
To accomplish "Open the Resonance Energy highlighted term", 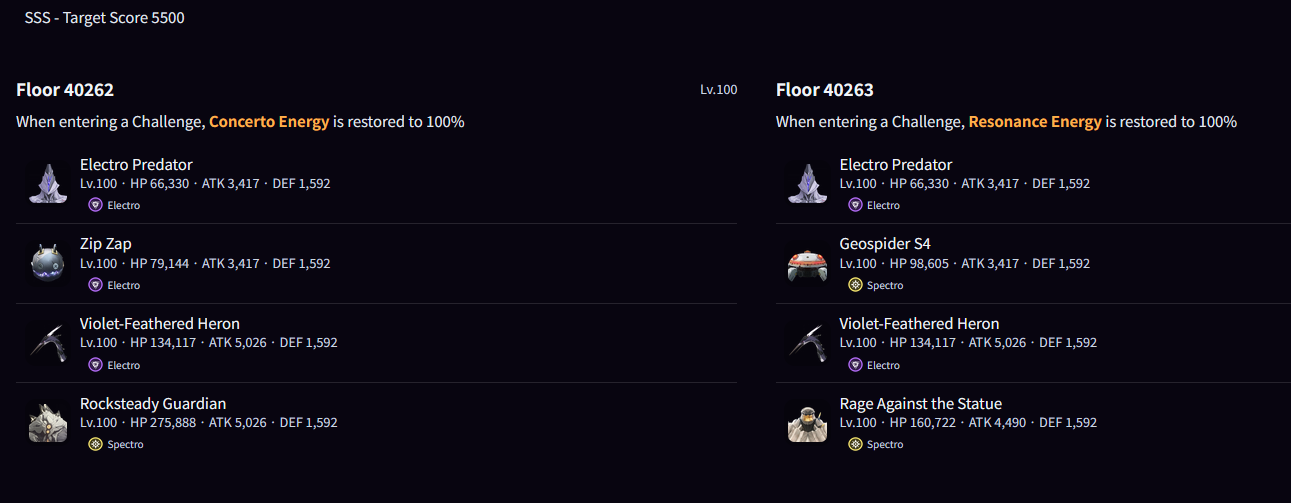I will pyautogui.click(x=1035, y=122).
